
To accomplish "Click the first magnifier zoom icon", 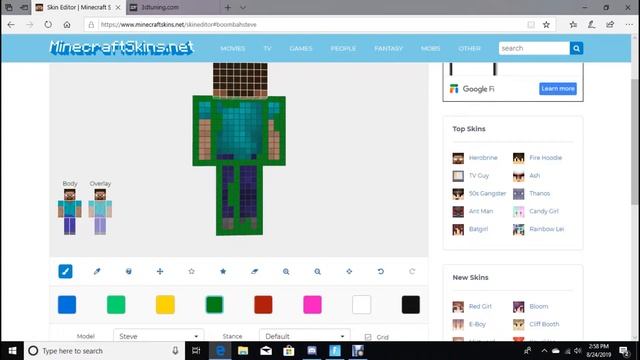I will point(286,271).
